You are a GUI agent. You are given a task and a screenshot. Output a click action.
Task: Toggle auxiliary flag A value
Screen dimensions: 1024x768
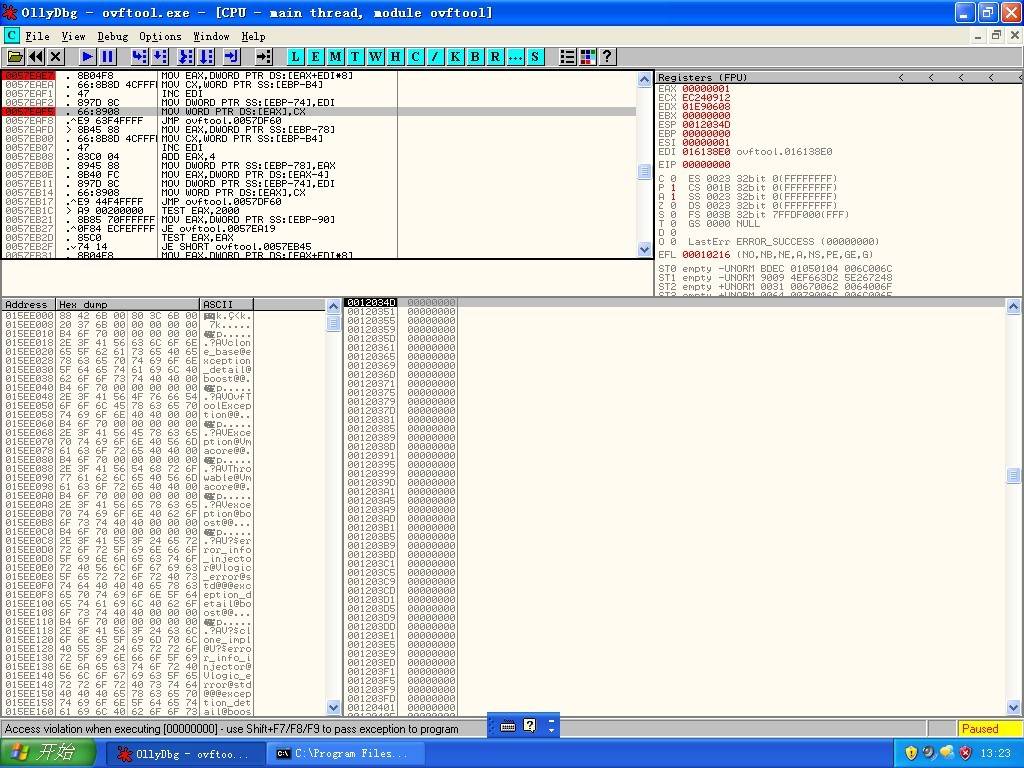click(673, 197)
